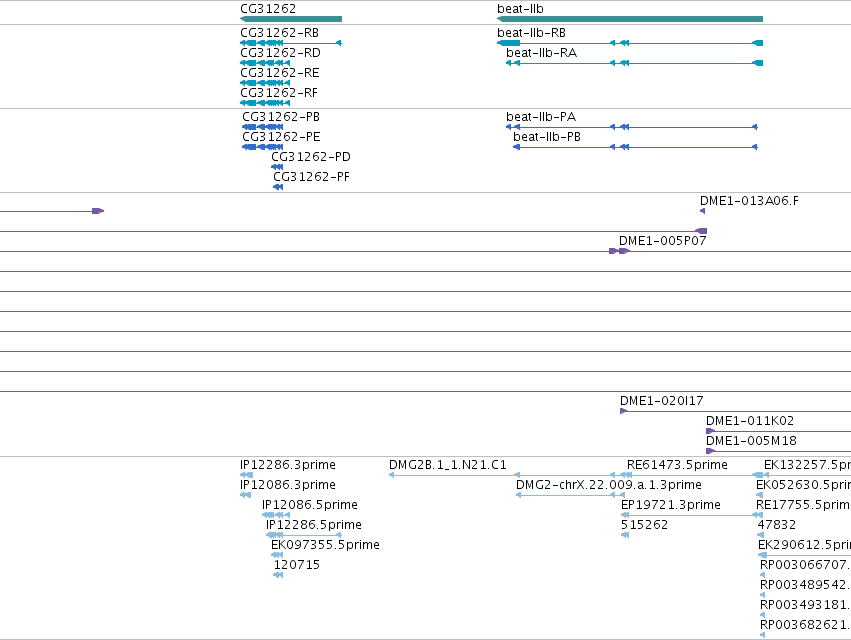This screenshot has height=640, width=851.
Task: Click the DME1-020I17 feature label
Action: coord(662,401)
